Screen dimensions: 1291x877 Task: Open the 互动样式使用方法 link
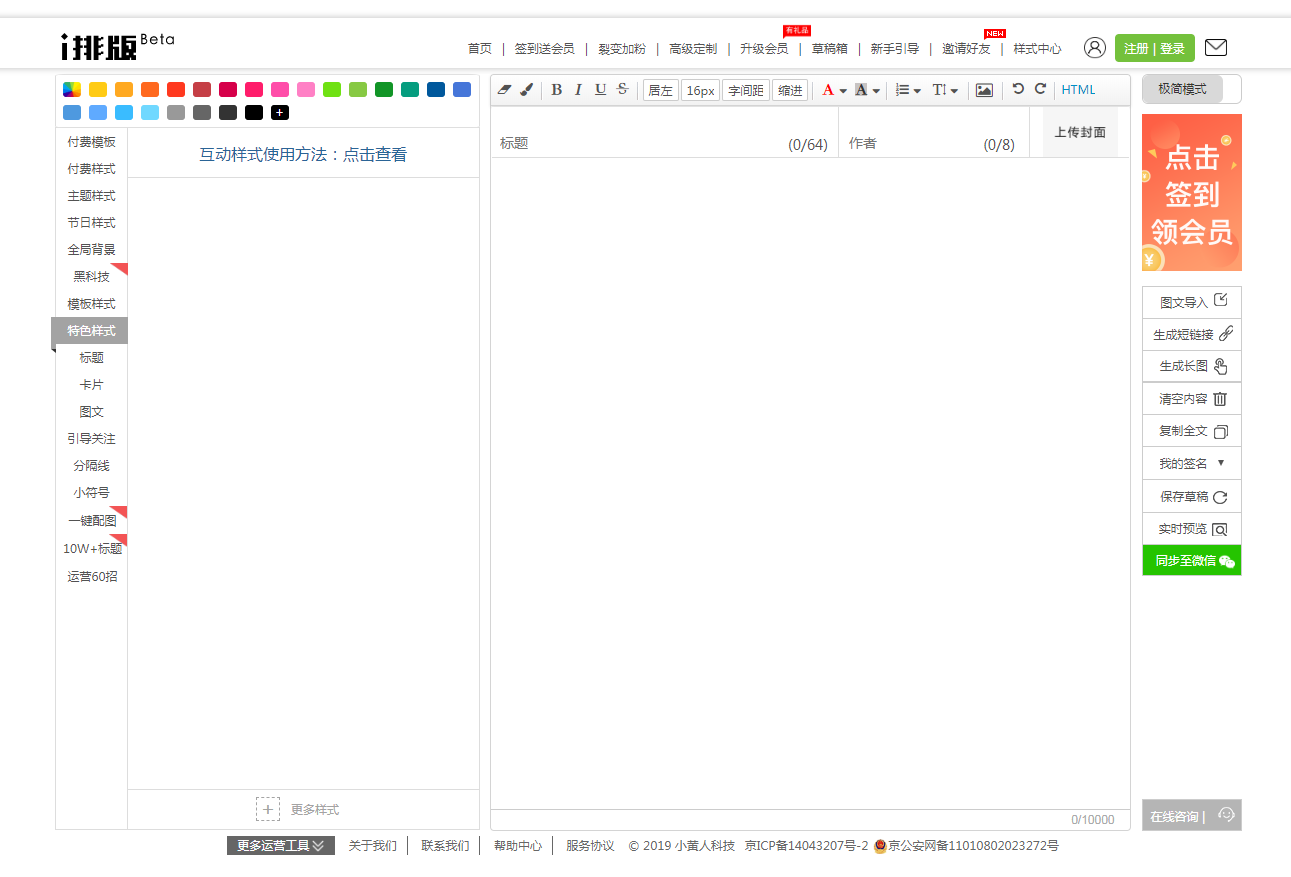(303, 154)
